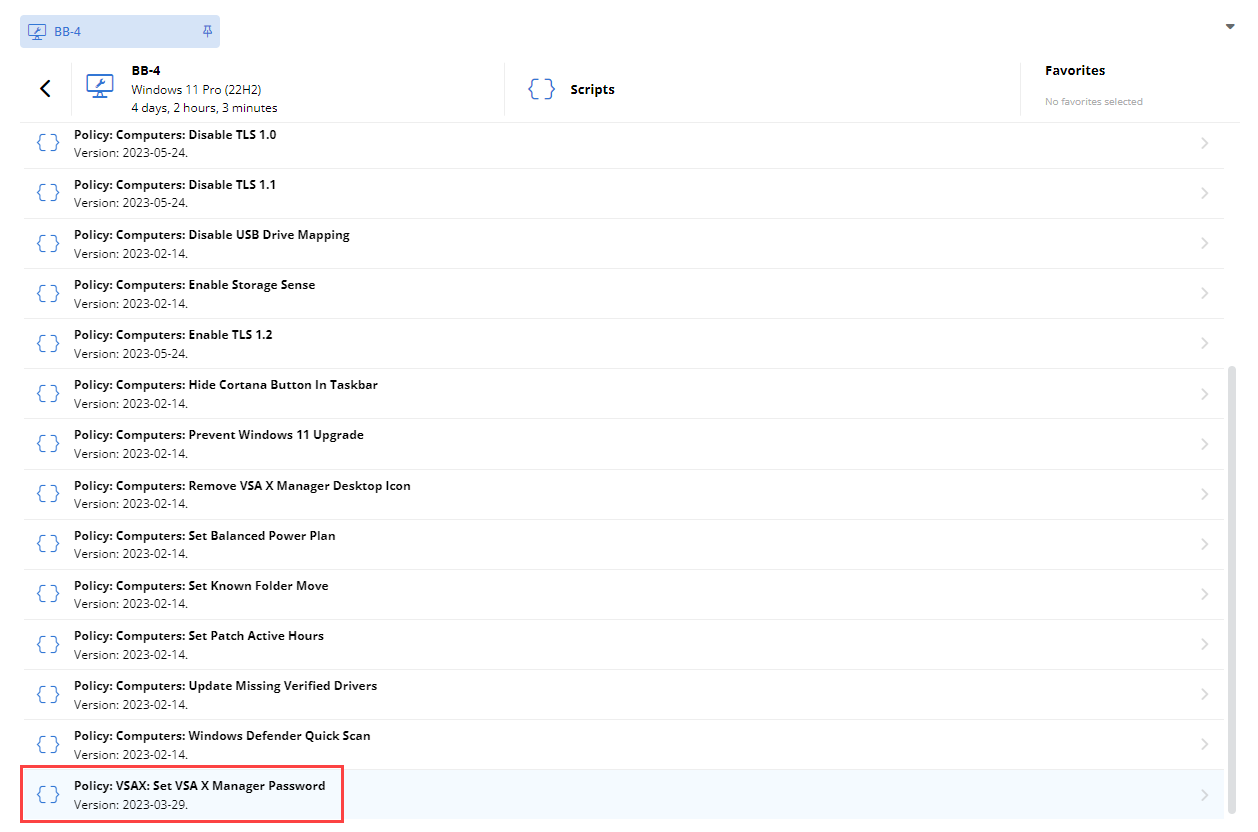Open chevron for Set Known Folder Move row
Image resolution: width=1258 pixels, height=832 pixels.
click(1204, 593)
